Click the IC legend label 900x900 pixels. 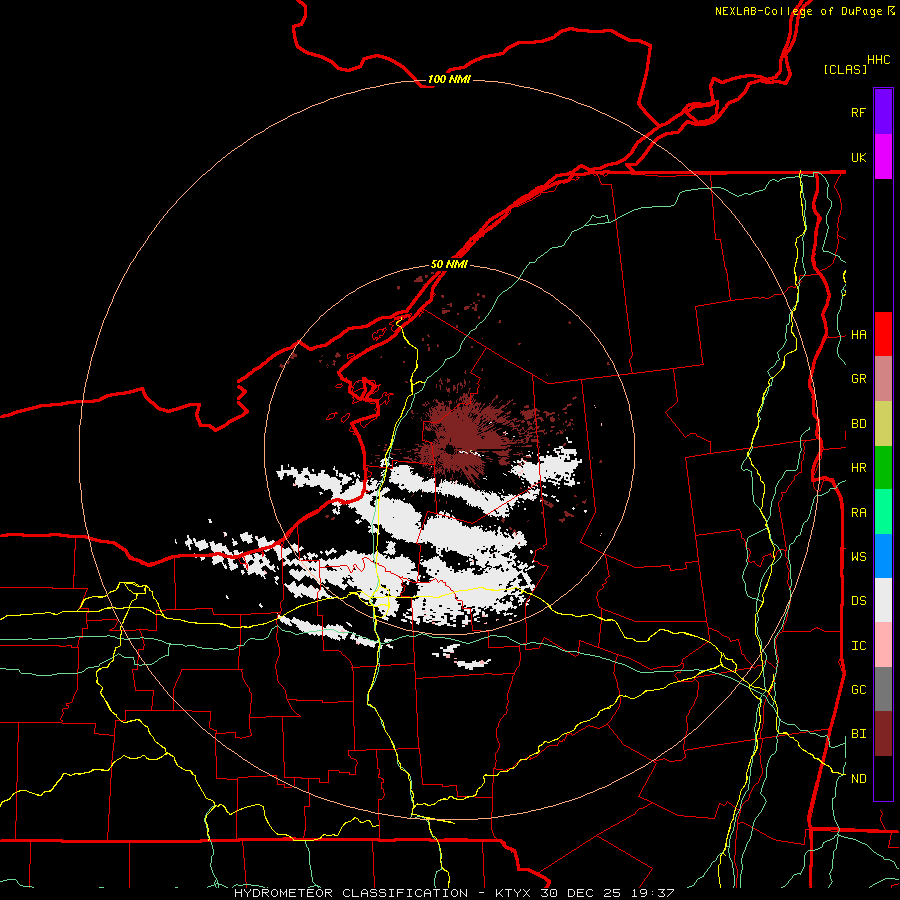pyautogui.click(x=859, y=646)
